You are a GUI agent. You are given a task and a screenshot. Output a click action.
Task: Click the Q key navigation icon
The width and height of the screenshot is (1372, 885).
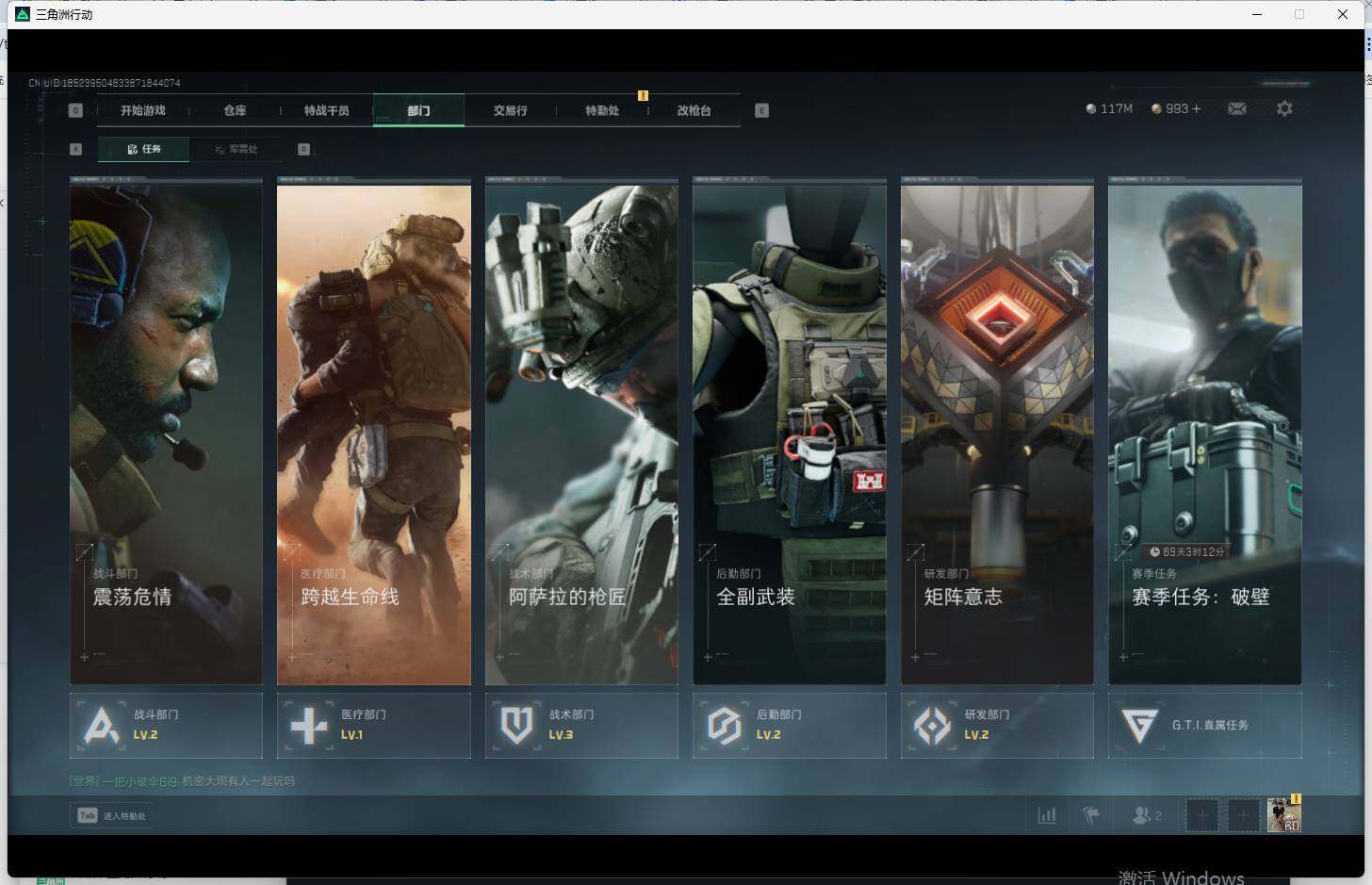(76, 110)
